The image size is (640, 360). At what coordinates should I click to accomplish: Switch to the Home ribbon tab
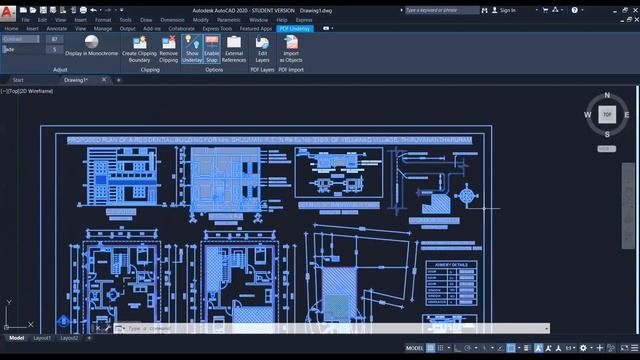[11, 29]
